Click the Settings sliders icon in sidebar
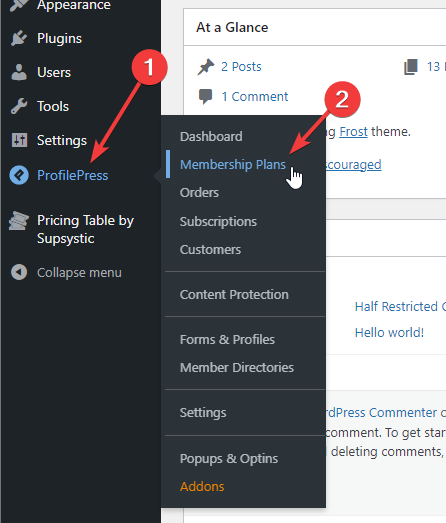The image size is (446, 523). click(19, 140)
